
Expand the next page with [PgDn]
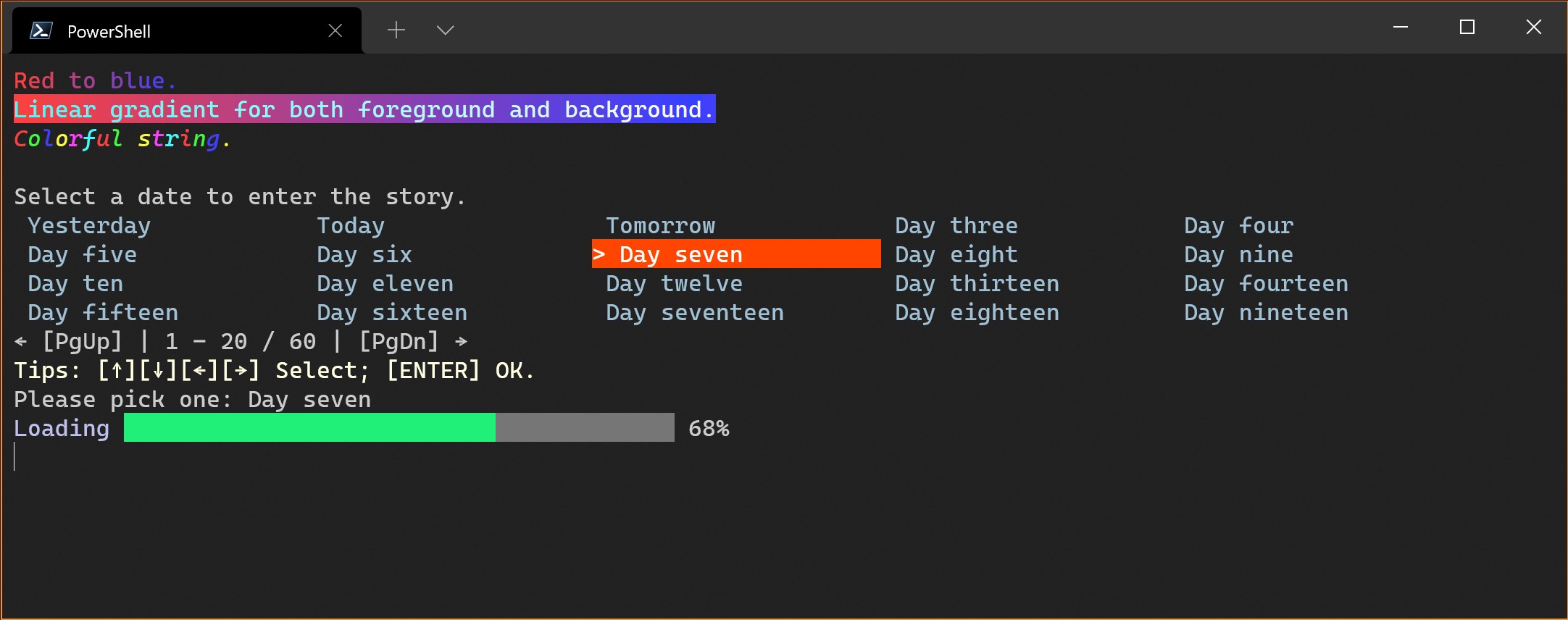(x=401, y=340)
